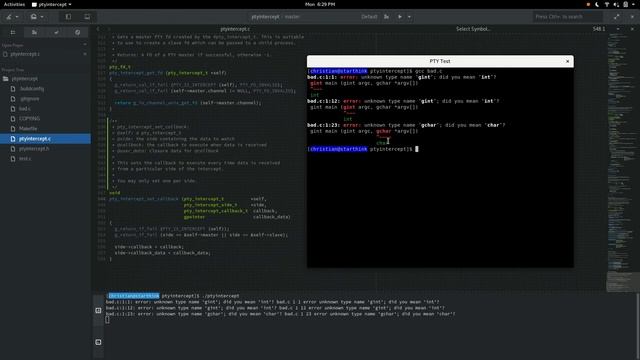Switch to the build targets sidebar tab
This screenshot has height=360, width=640.
[x=34, y=32]
